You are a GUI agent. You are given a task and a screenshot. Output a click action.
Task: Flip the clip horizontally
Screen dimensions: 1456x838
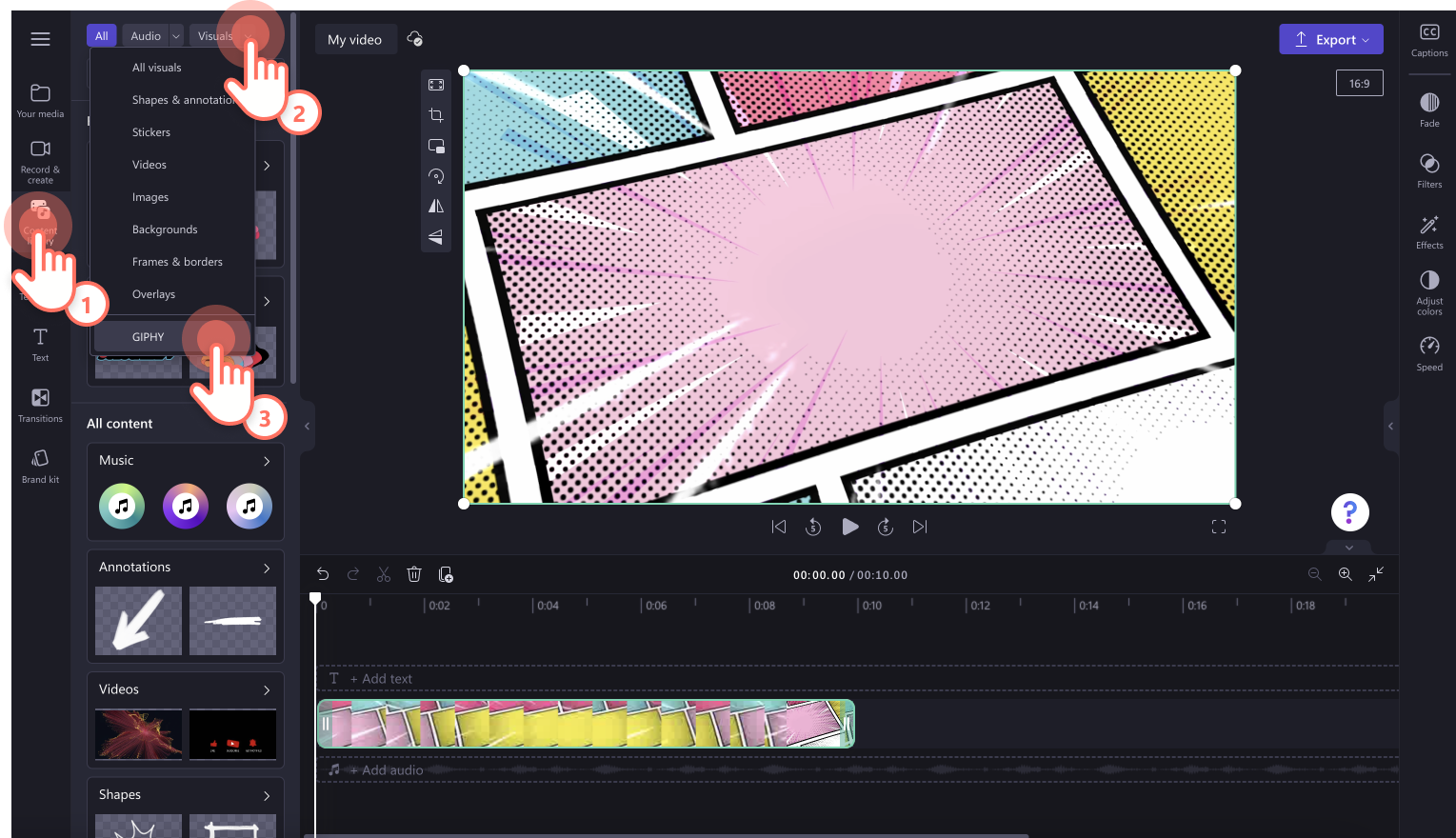[436, 207]
